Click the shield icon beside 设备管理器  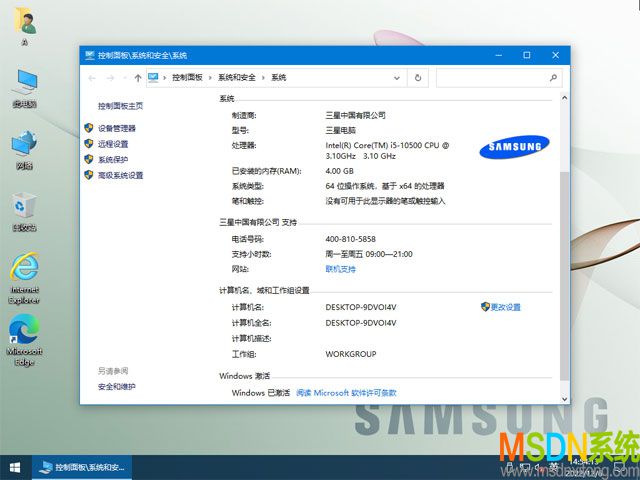(89, 128)
